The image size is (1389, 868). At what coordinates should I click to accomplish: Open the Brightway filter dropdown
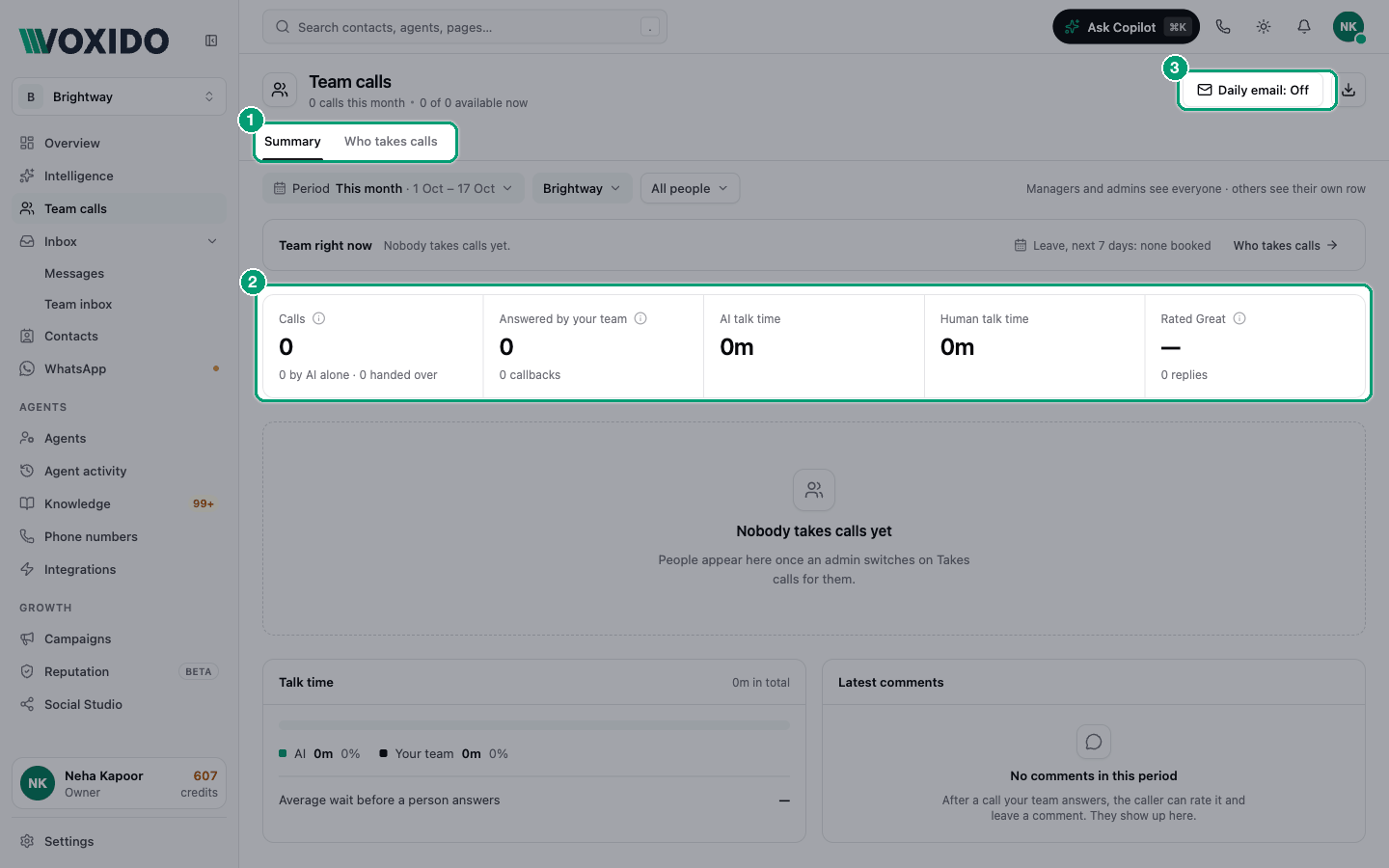click(583, 188)
